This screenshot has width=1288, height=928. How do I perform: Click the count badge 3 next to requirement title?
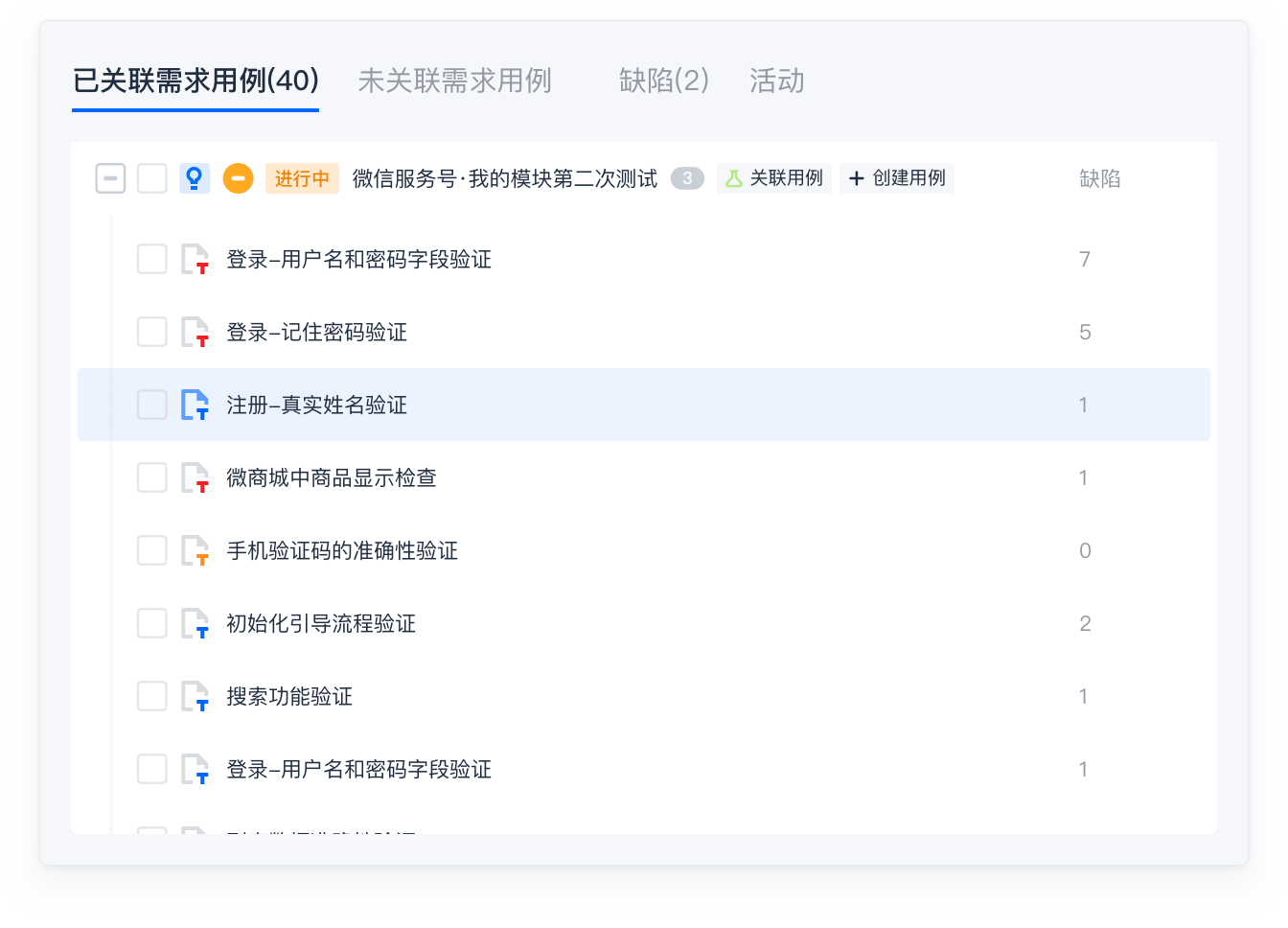point(687,178)
